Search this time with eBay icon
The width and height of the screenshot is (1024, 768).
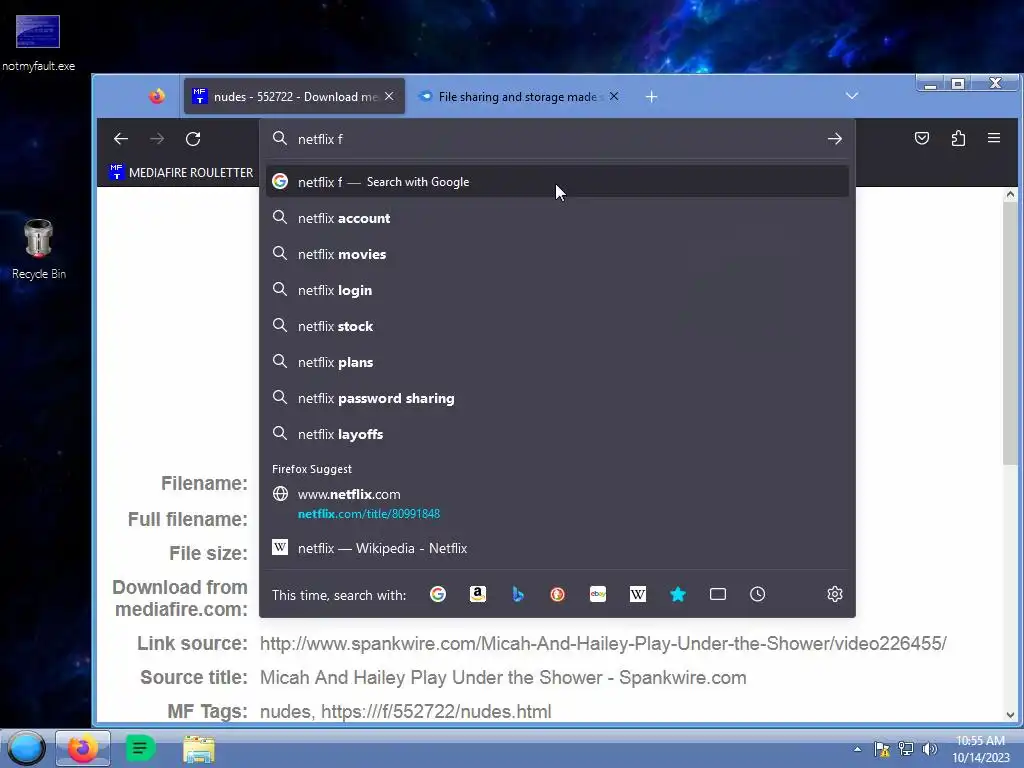(x=598, y=594)
